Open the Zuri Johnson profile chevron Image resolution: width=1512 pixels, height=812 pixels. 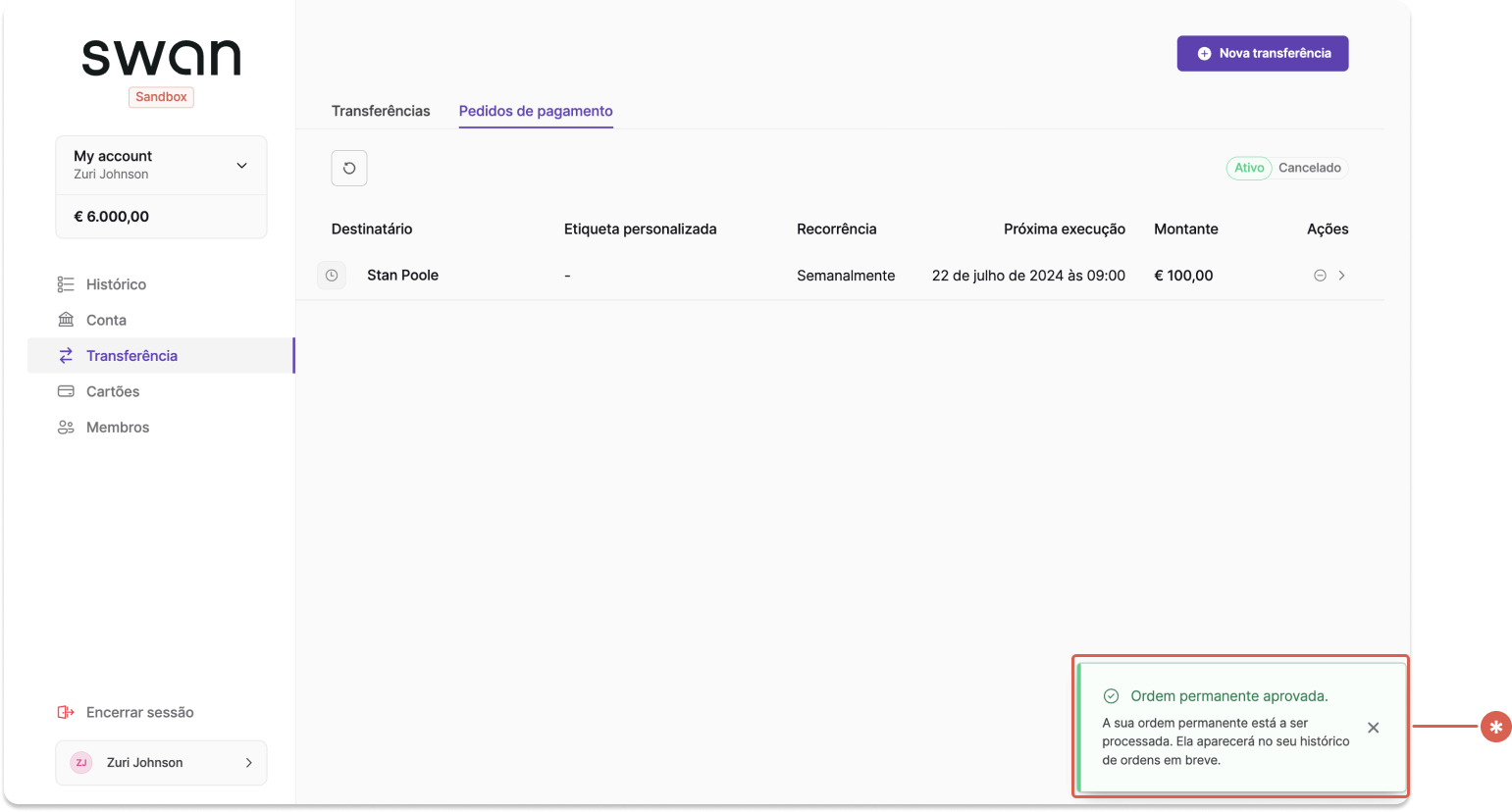point(249,763)
